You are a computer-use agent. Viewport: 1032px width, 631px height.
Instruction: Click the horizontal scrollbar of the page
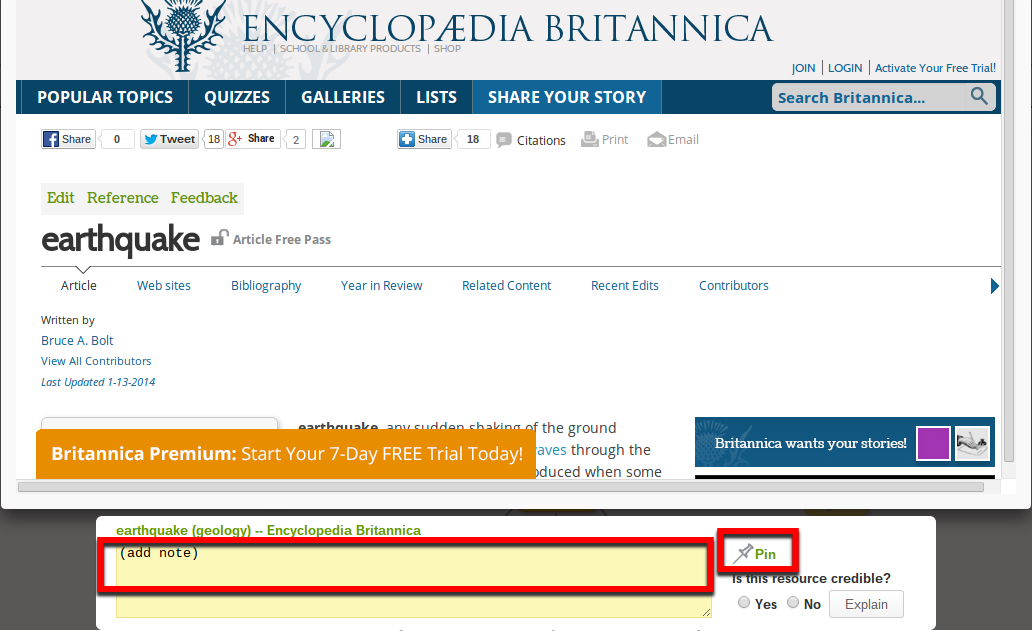[501, 487]
